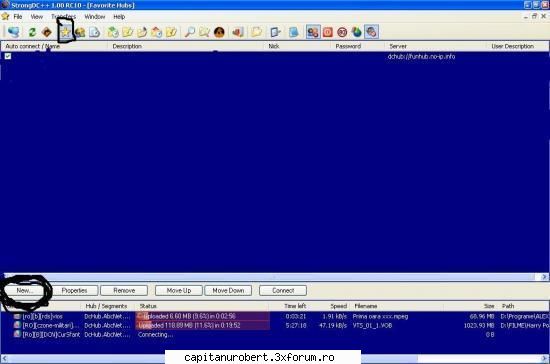Select transfer row [Ro][B][DCN]CurSfant
This screenshot has height=364, width=550.
coord(275,335)
